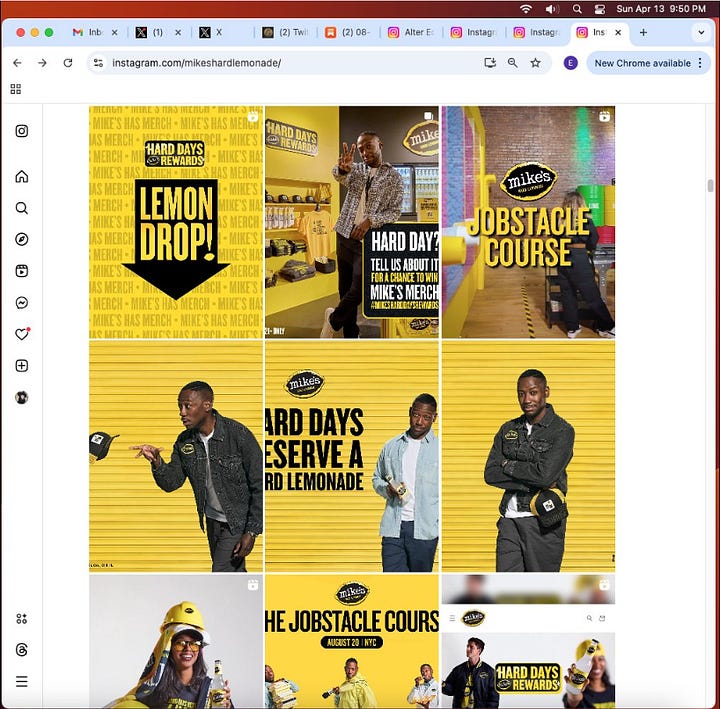Click the volume icon in the menu bar
The width and height of the screenshot is (720, 709).
click(552, 9)
